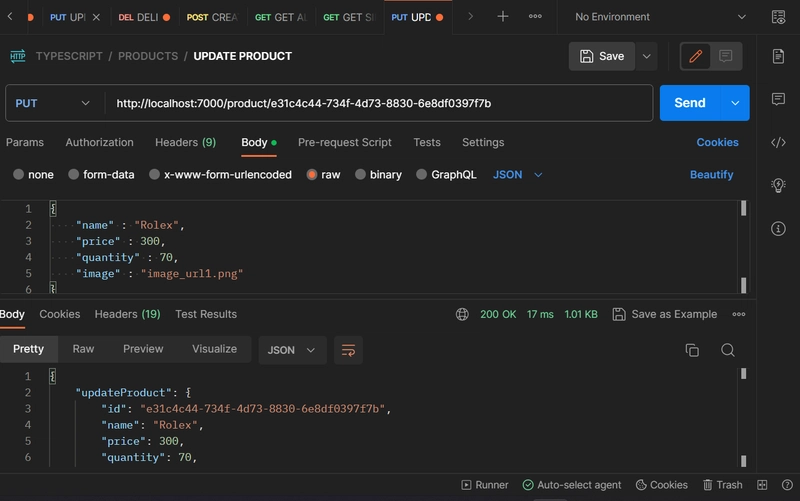
Task: Open the response JSON format dropdown
Action: pyautogui.click(x=292, y=350)
